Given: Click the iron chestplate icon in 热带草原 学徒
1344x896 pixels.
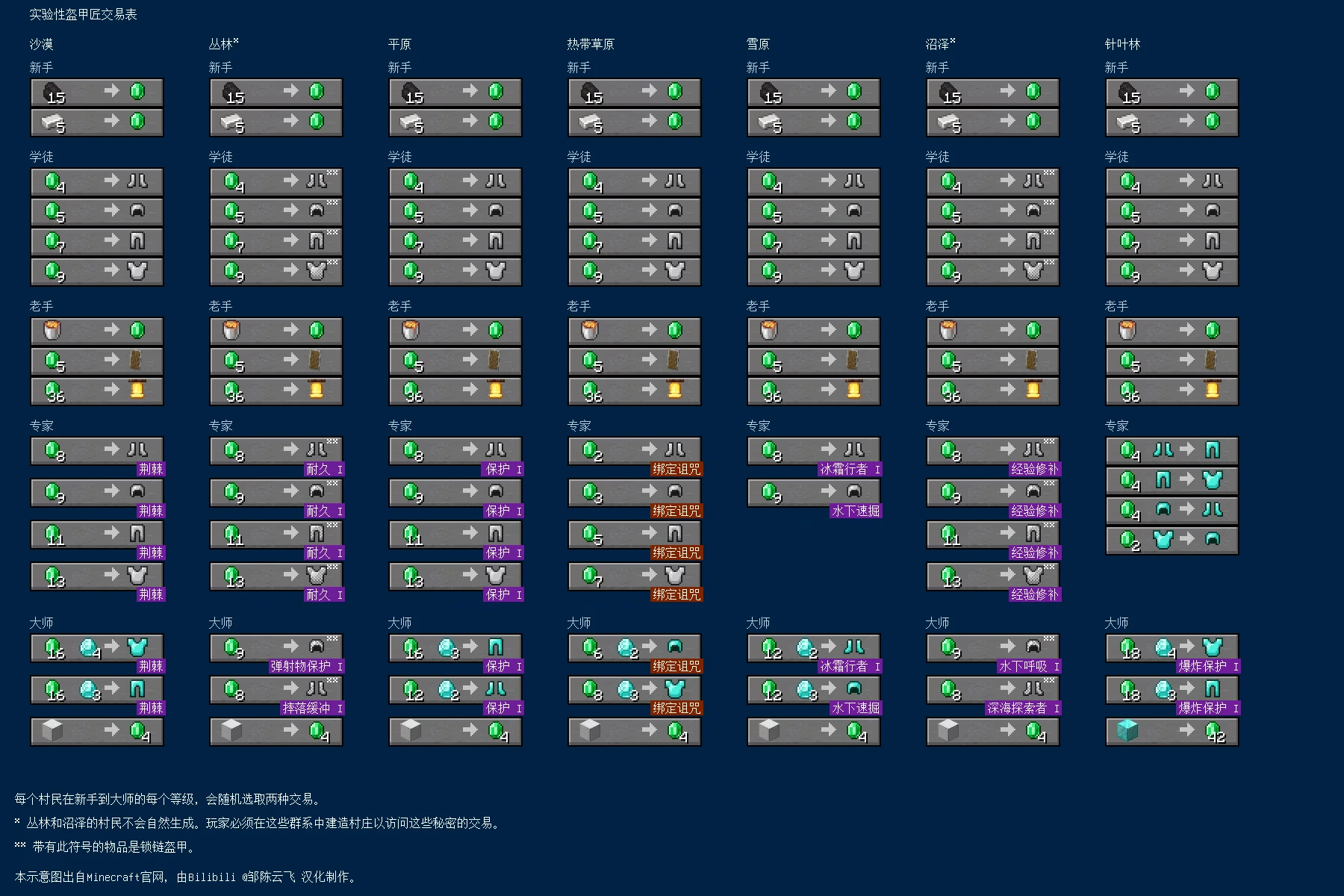Looking at the screenshot, I should coord(675,270).
